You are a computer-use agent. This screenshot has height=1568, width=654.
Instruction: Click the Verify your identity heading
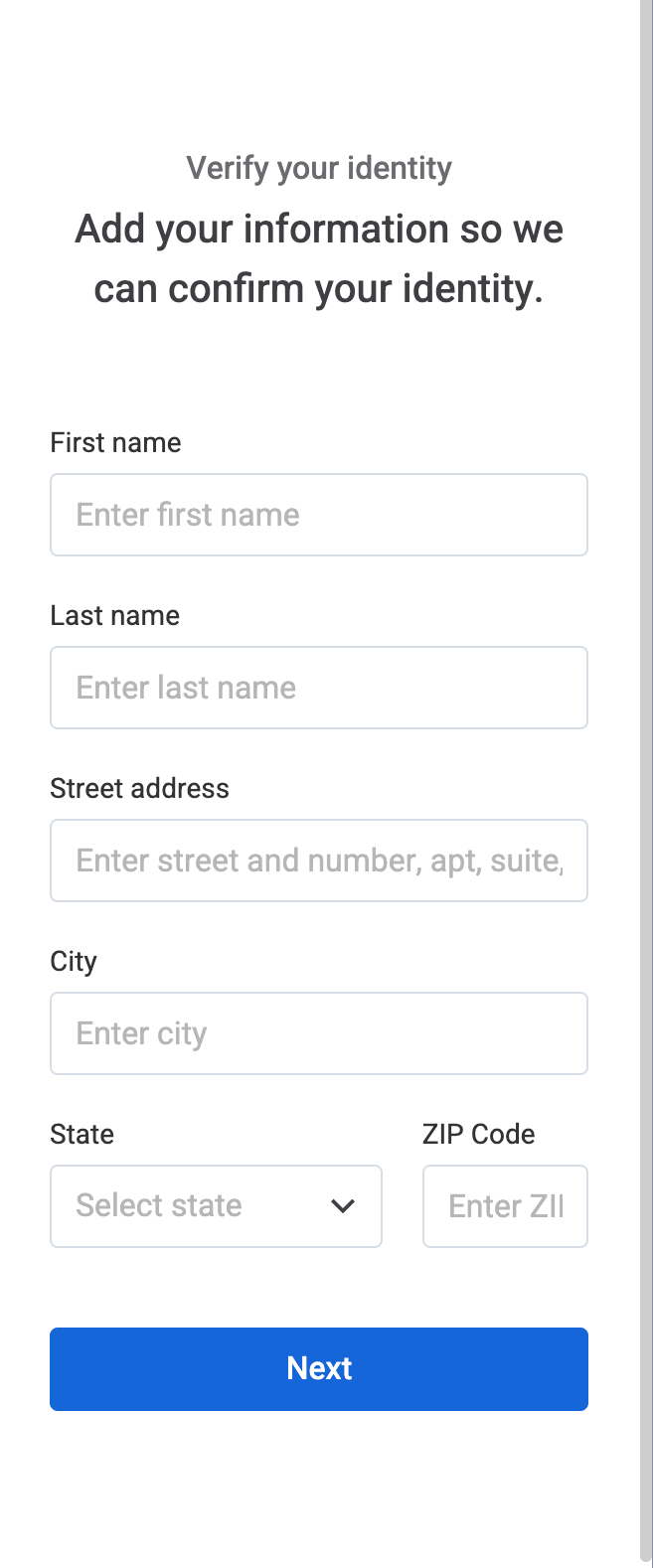pyautogui.click(x=319, y=168)
